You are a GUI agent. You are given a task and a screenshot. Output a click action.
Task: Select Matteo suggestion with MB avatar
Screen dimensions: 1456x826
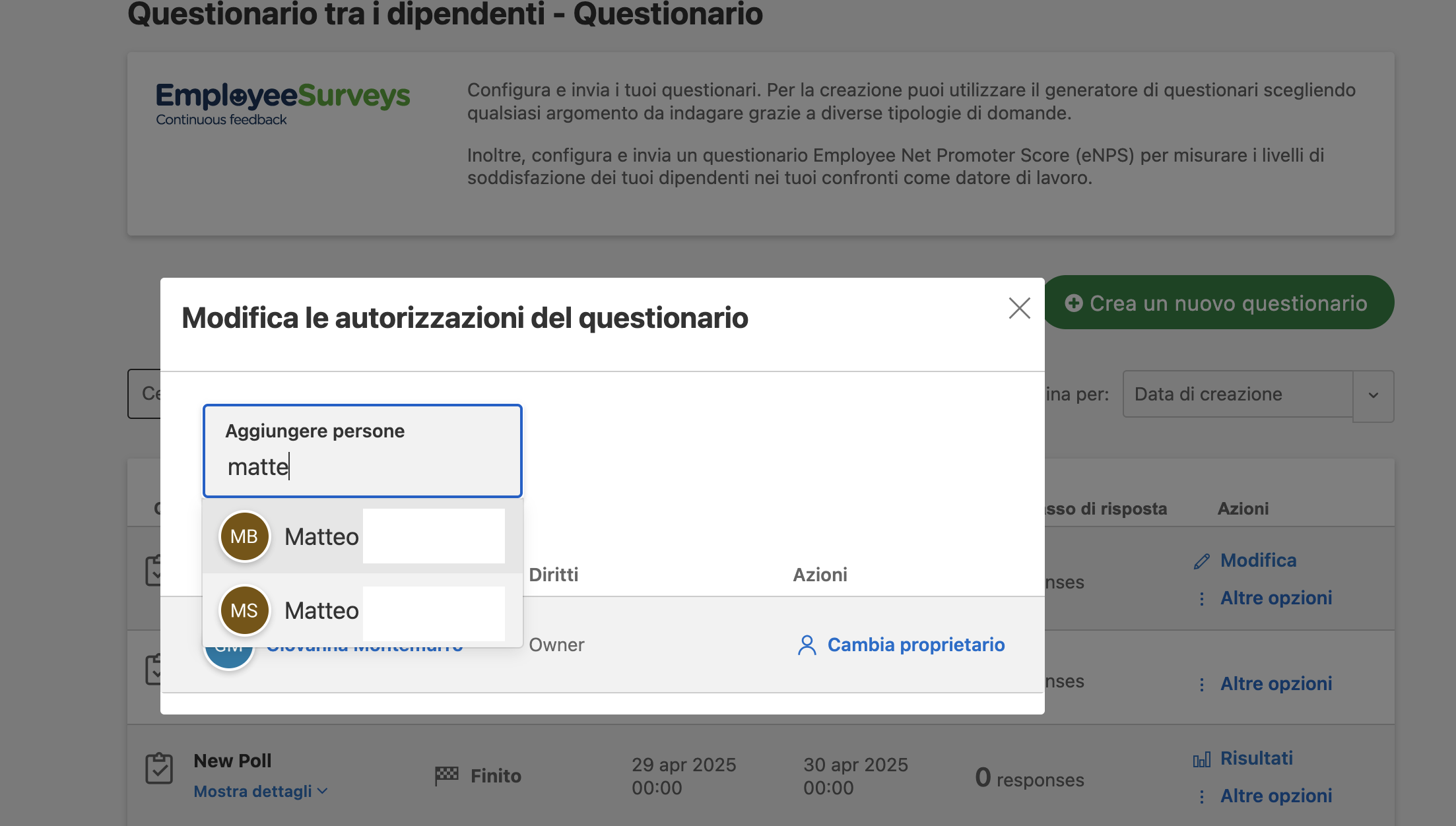(x=362, y=536)
